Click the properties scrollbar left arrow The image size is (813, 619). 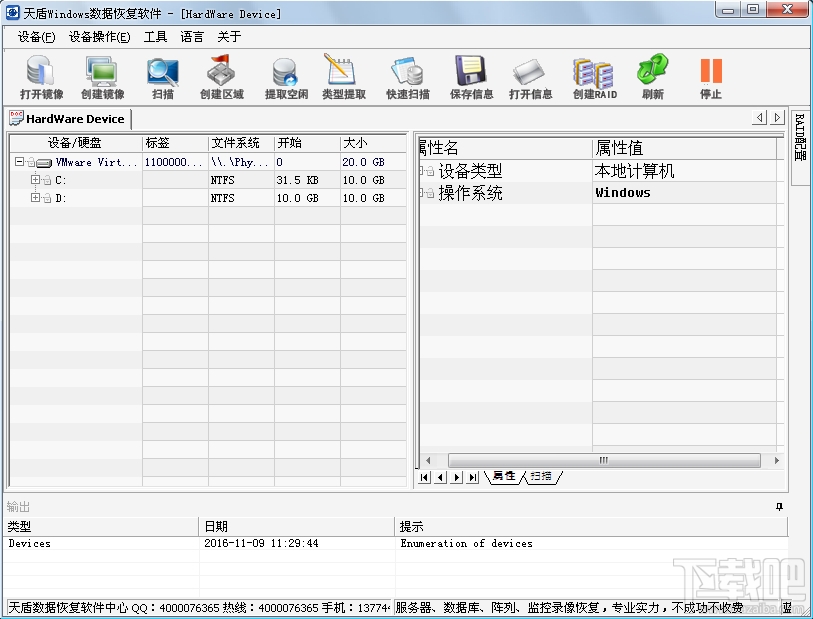pyautogui.click(x=428, y=460)
